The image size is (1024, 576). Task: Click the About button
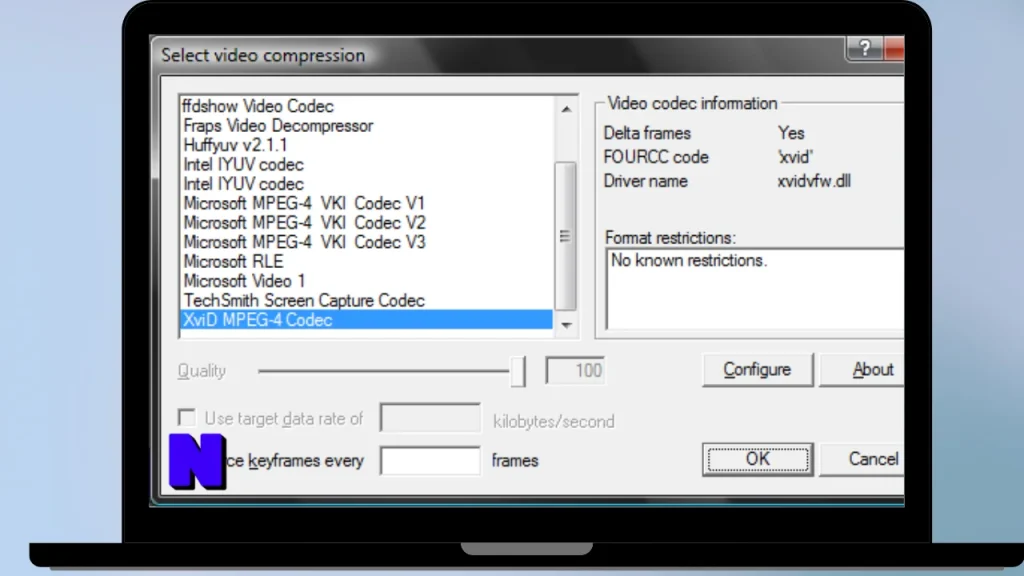[x=862, y=370]
